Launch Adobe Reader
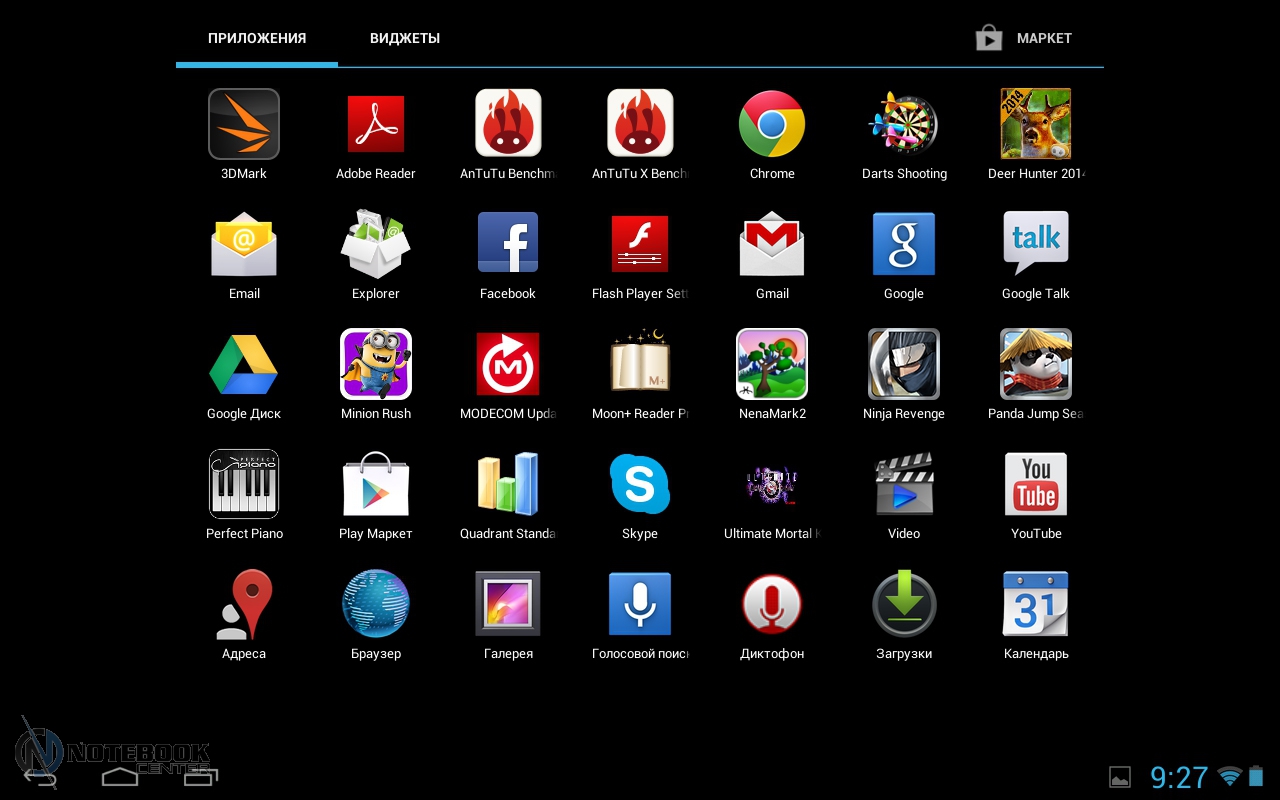 click(x=376, y=124)
